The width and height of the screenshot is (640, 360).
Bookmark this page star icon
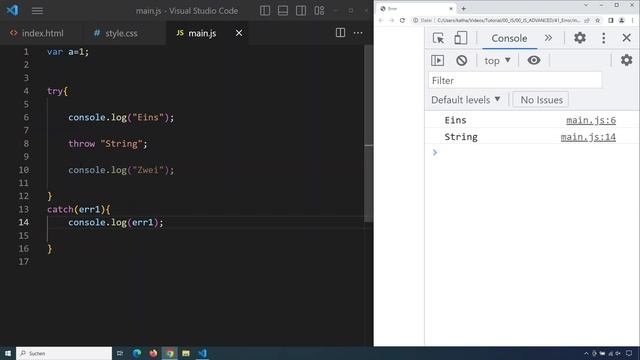point(598,20)
